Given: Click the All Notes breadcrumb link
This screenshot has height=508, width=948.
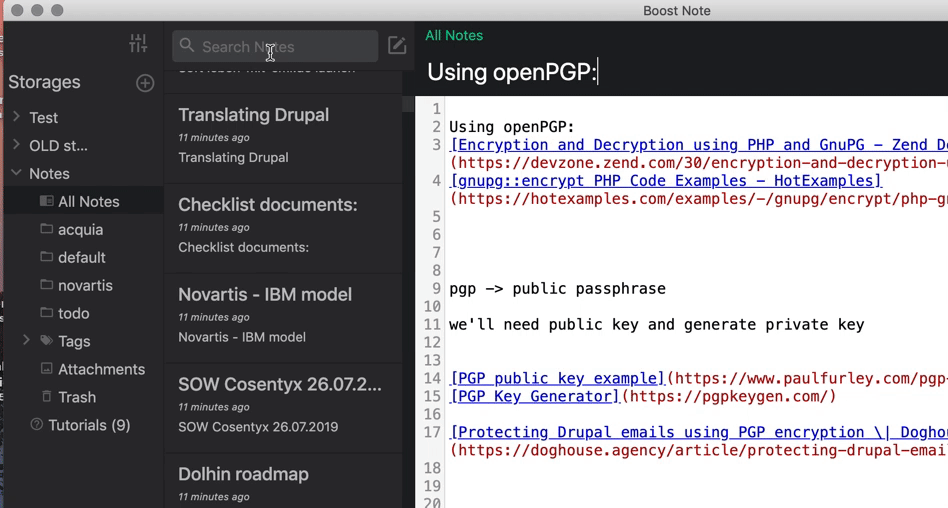Looking at the screenshot, I should pyautogui.click(x=454, y=35).
